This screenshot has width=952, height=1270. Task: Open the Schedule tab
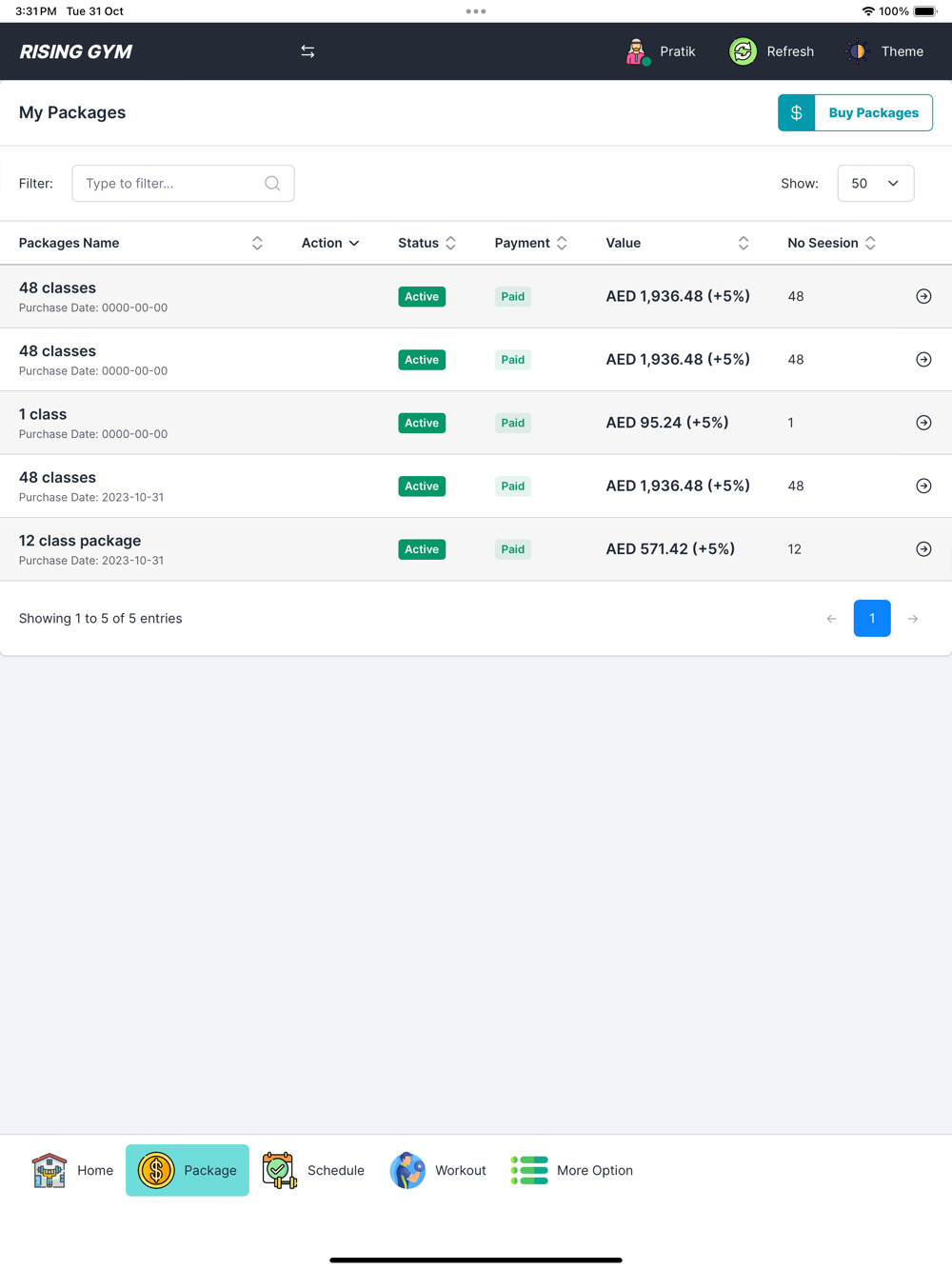click(314, 1170)
